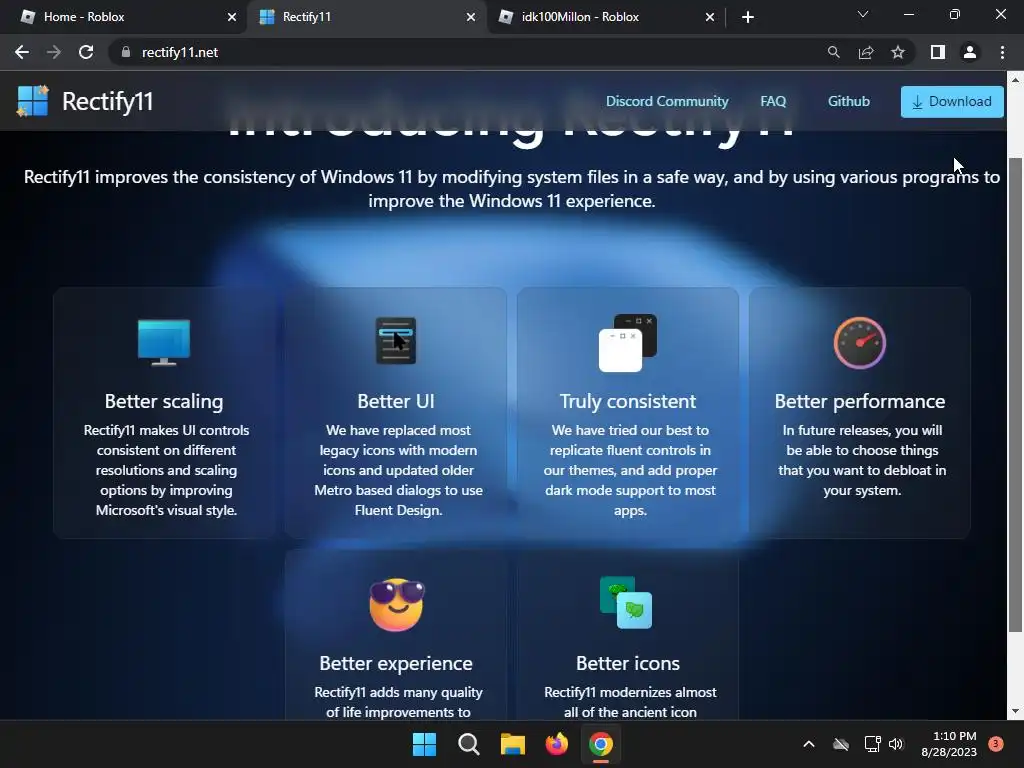View site security lock information
The image size is (1024, 768).
coord(125,52)
